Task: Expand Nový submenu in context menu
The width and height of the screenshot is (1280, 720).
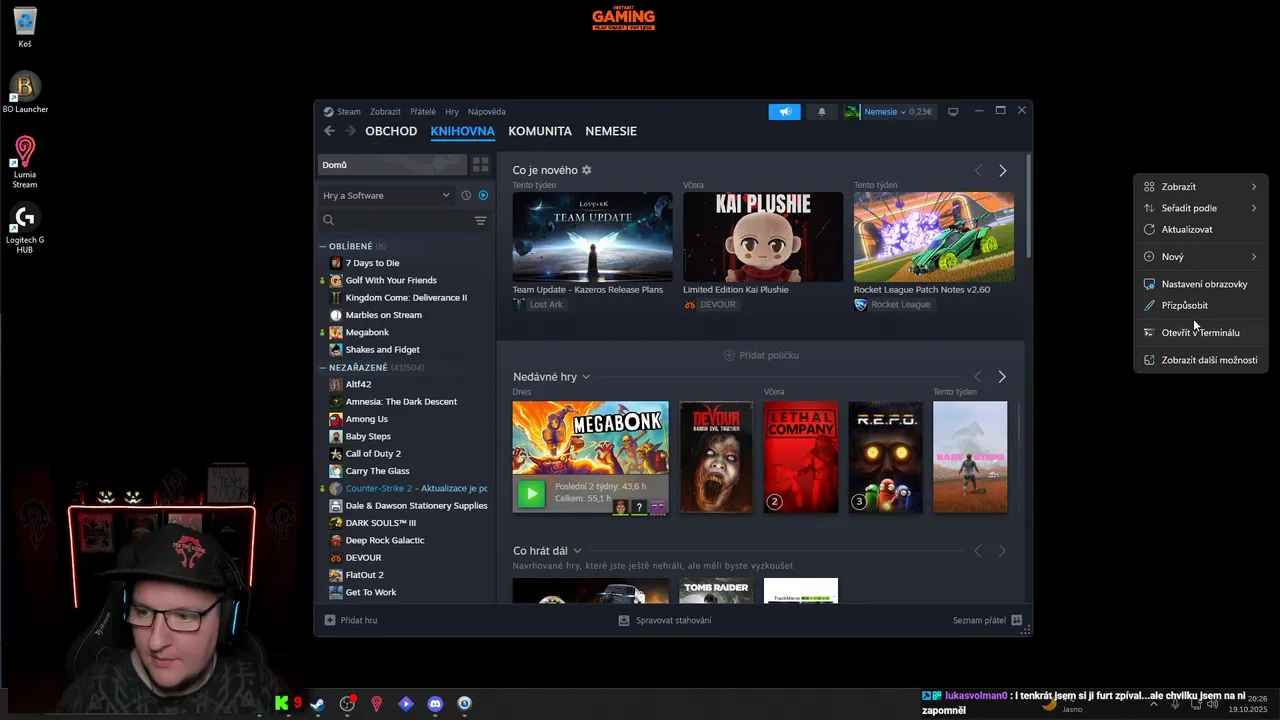Action: (1201, 257)
